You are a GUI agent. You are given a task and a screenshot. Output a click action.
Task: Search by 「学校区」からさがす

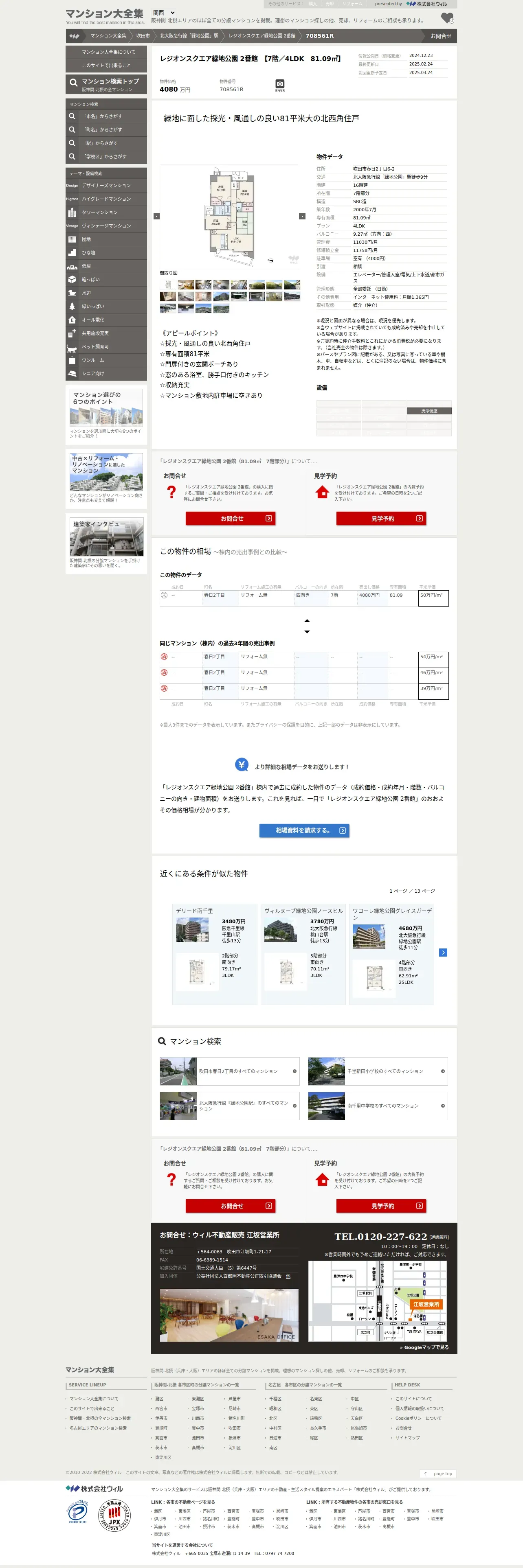click(107, 156)
